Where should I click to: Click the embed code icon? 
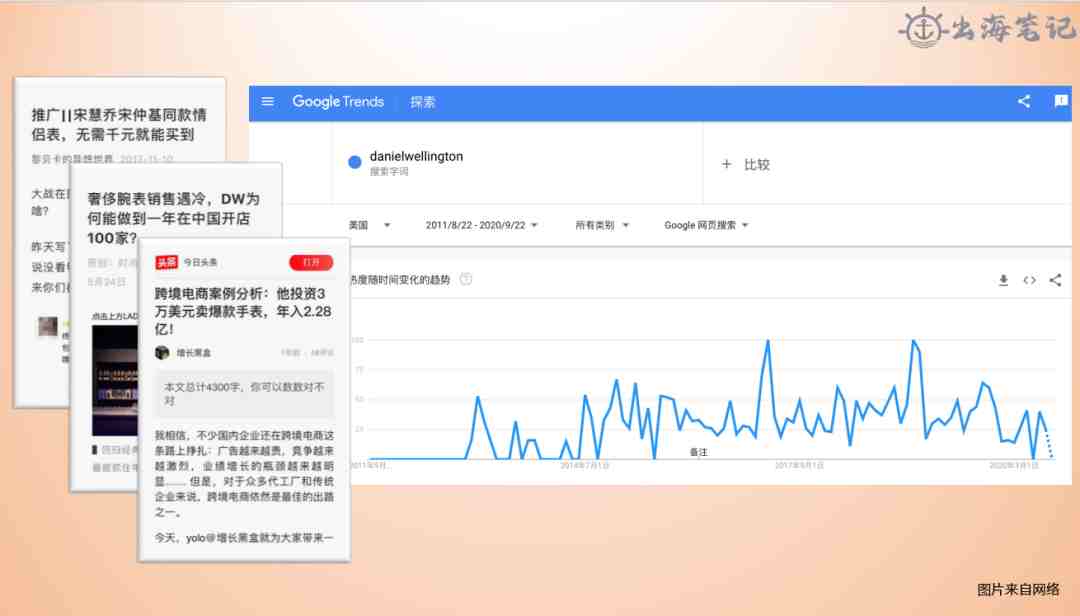[1029, 280]
